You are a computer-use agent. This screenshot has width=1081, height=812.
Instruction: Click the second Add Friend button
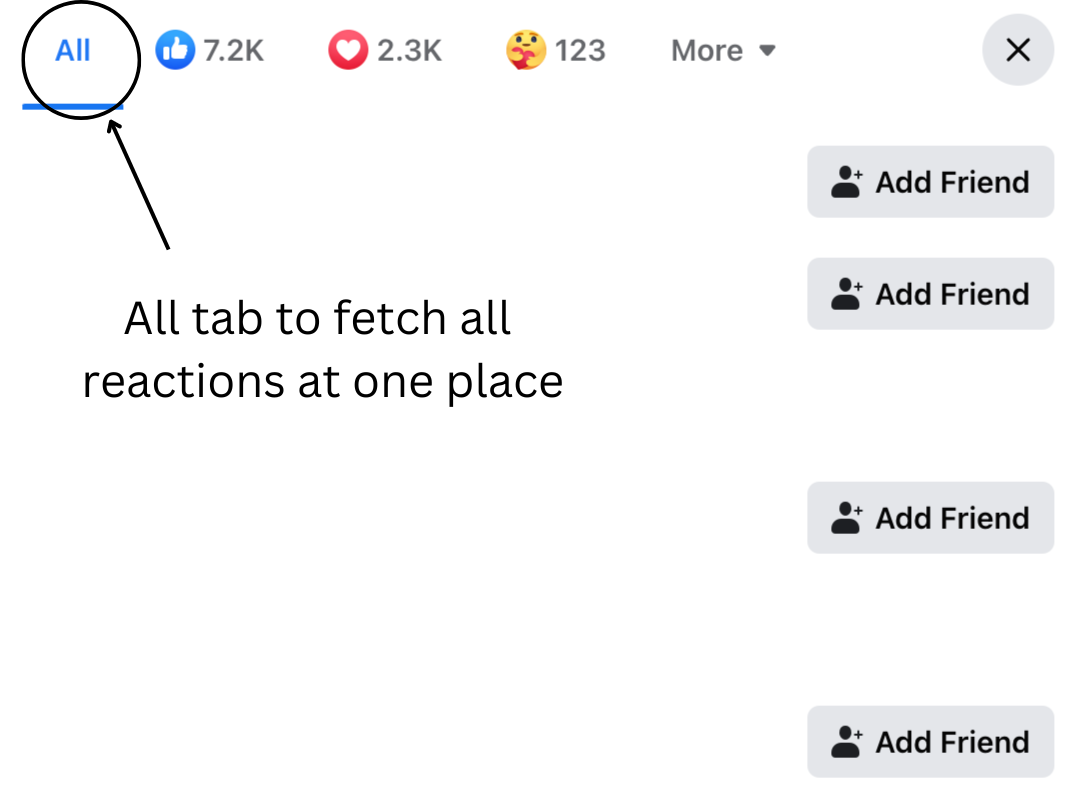(x=930, y=293)
